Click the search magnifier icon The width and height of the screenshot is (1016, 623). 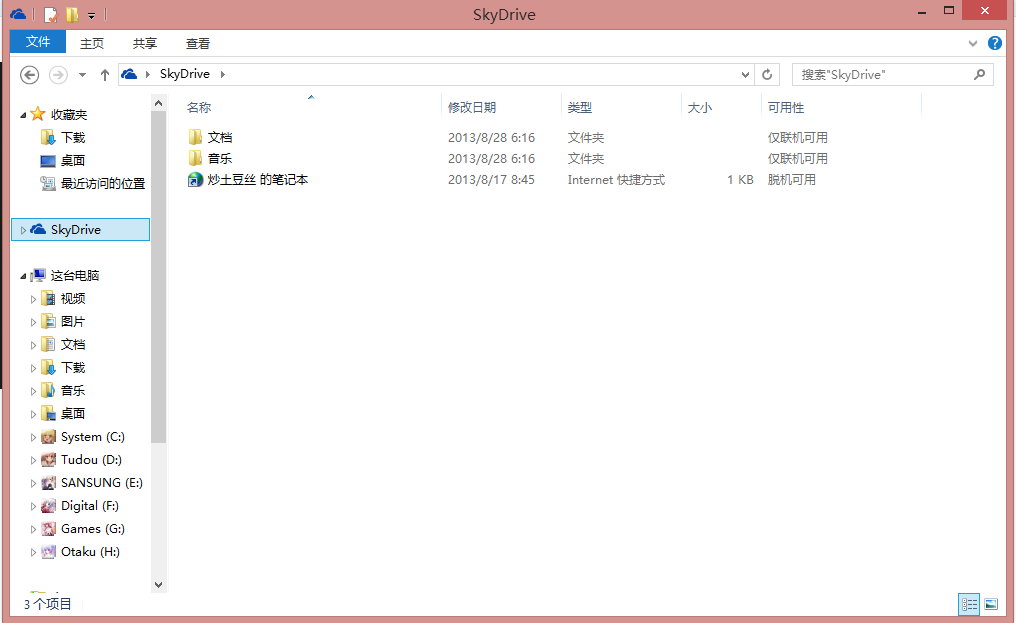tap(980, 75)
